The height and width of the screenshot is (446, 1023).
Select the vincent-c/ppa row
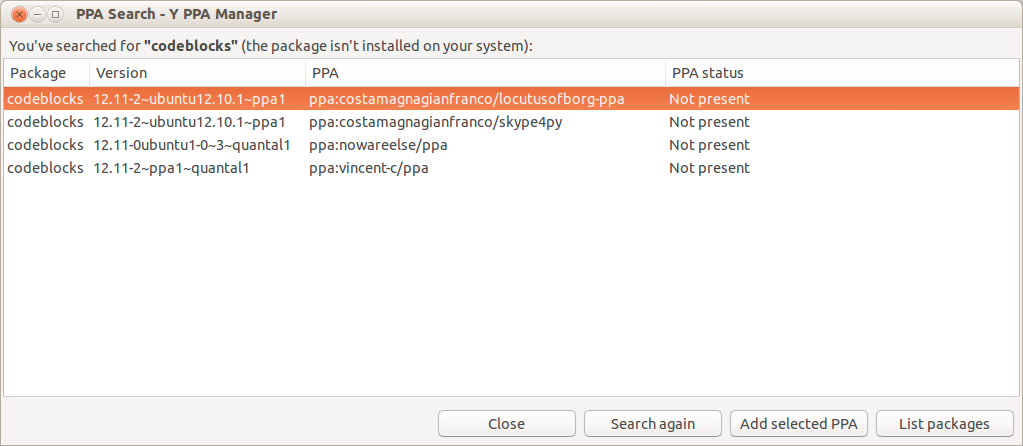point(368,168)
